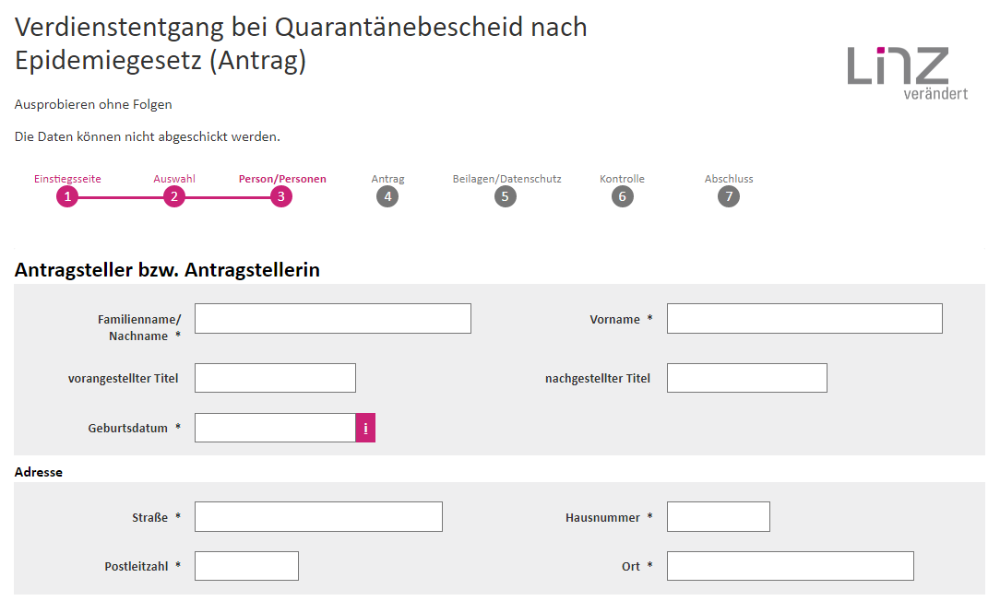Viewport: 1000px width, 601px height.
Task: Click step circle 3 for Person/Personen
Action: point(281,196)
